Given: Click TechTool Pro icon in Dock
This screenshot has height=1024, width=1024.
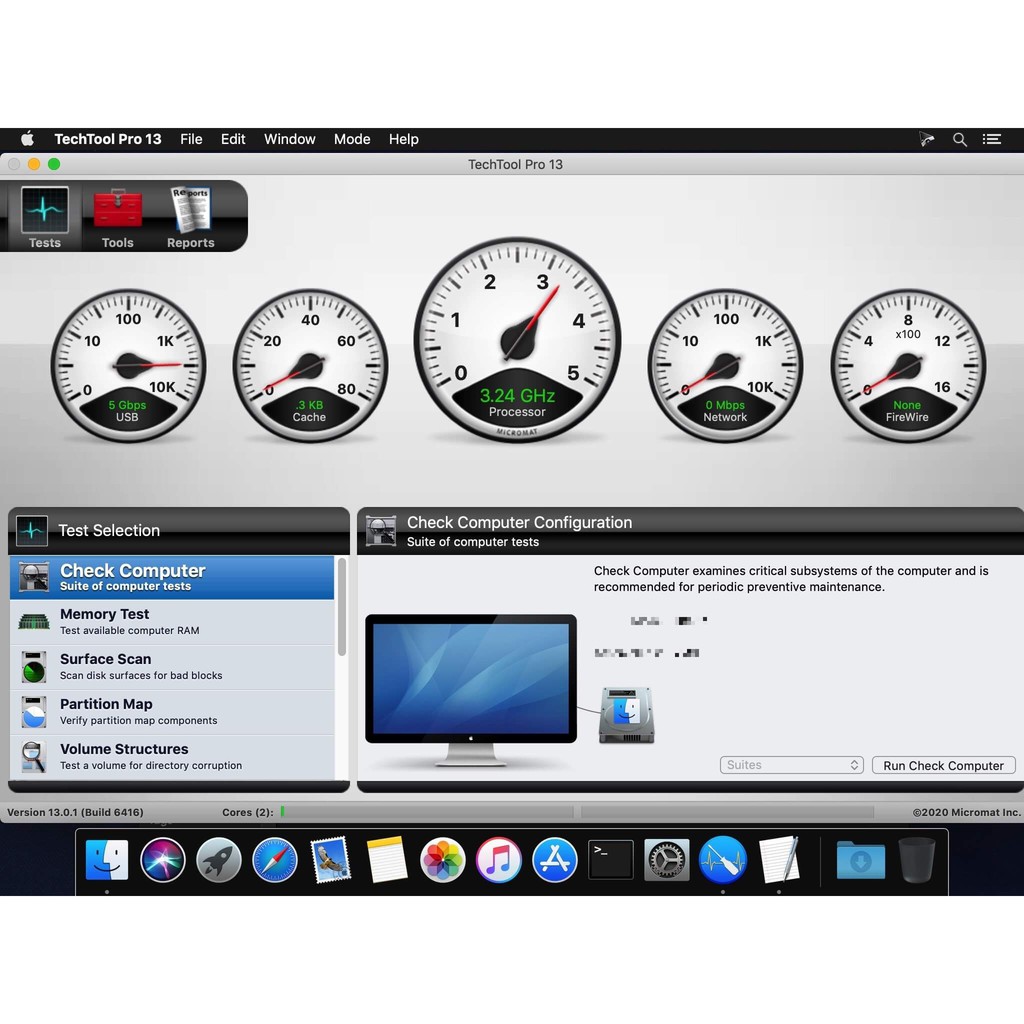Looking at the screenshot, I should click(723, 859).
